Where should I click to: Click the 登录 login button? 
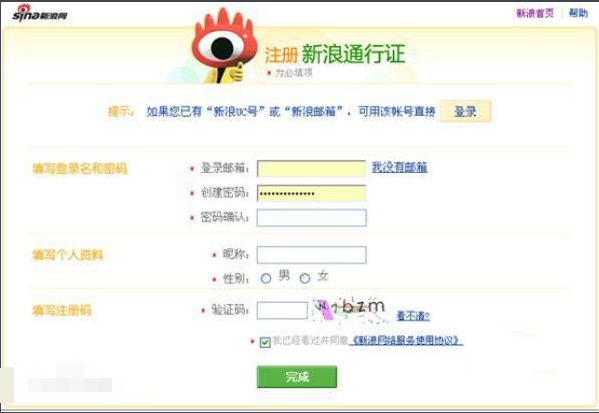tap(465, 112)
